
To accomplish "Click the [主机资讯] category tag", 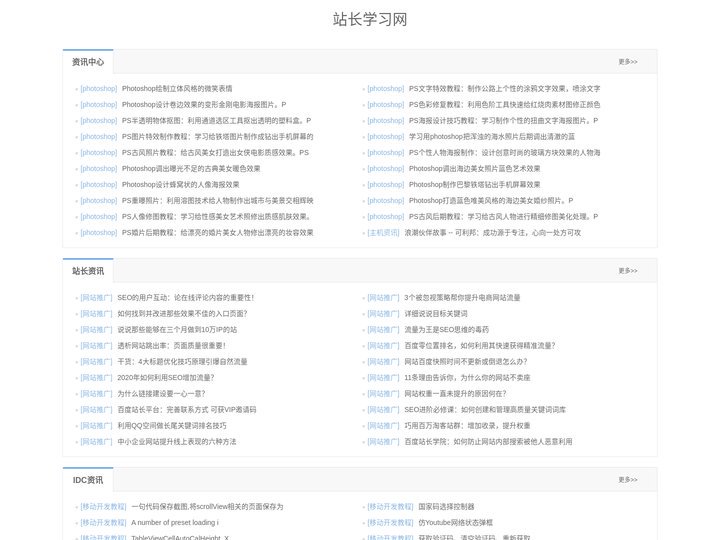I will [383, 233].
